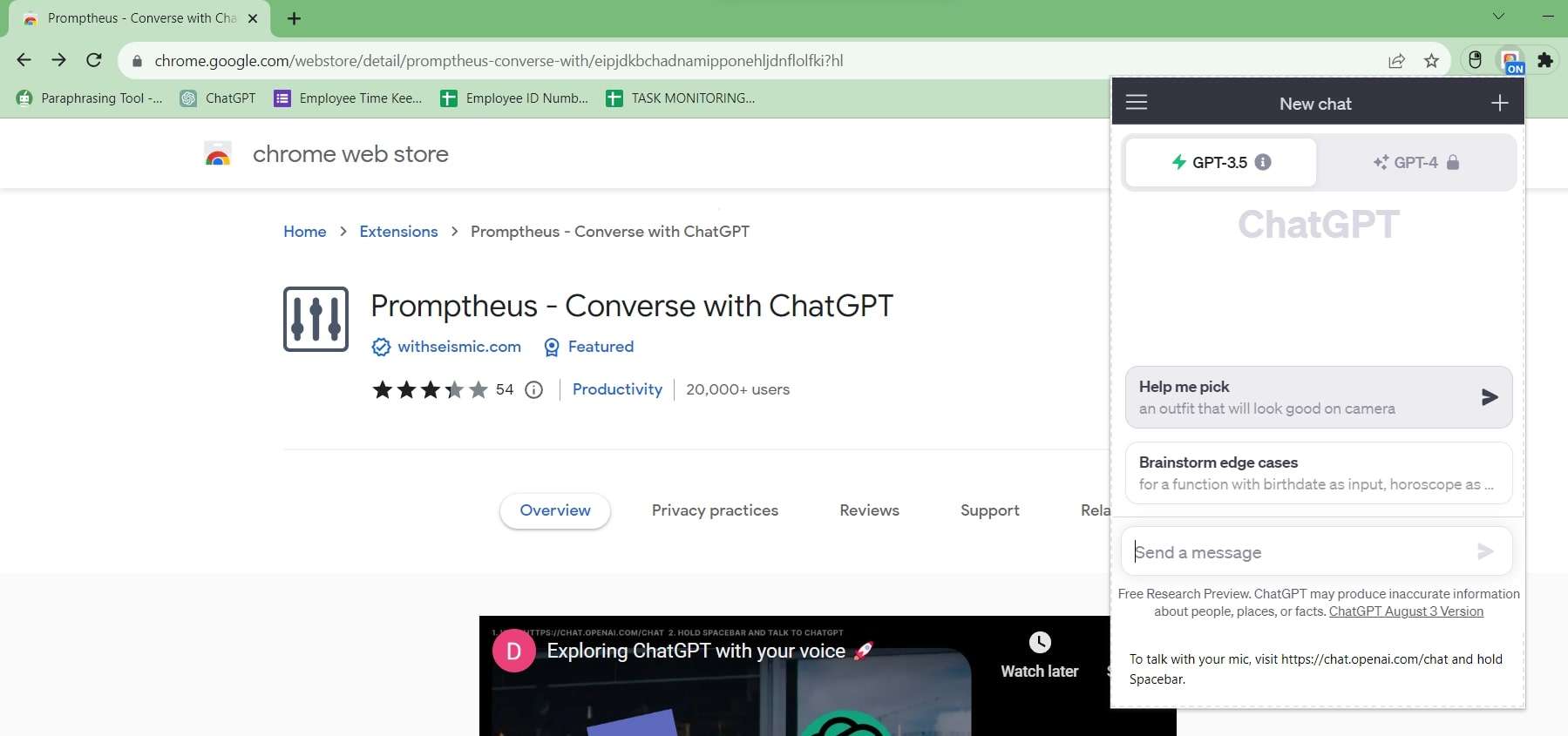Switch to the Privacy practices tab
Viewport: 1568px width, 736px height.
click(x=715, y=510)
